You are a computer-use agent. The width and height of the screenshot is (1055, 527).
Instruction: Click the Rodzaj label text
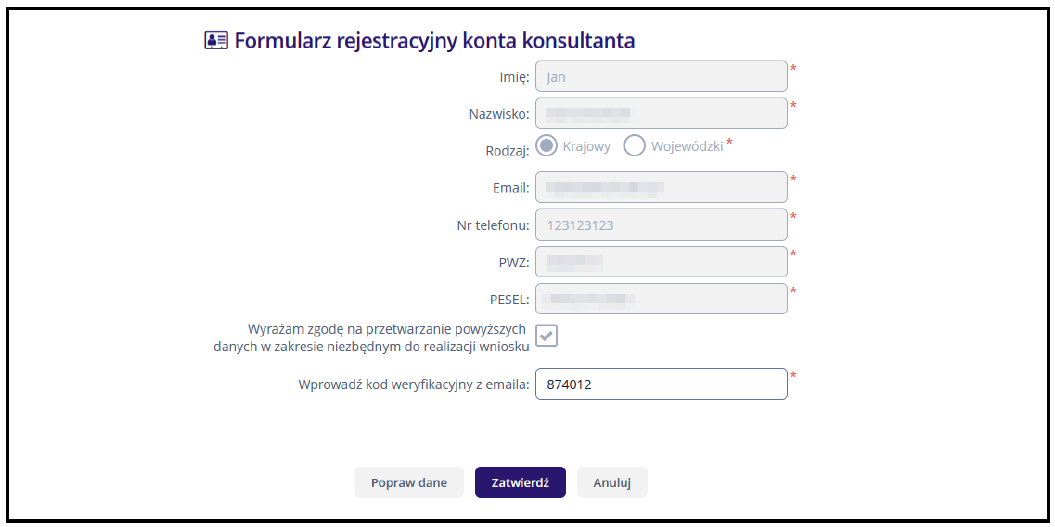tap(506, 151)
